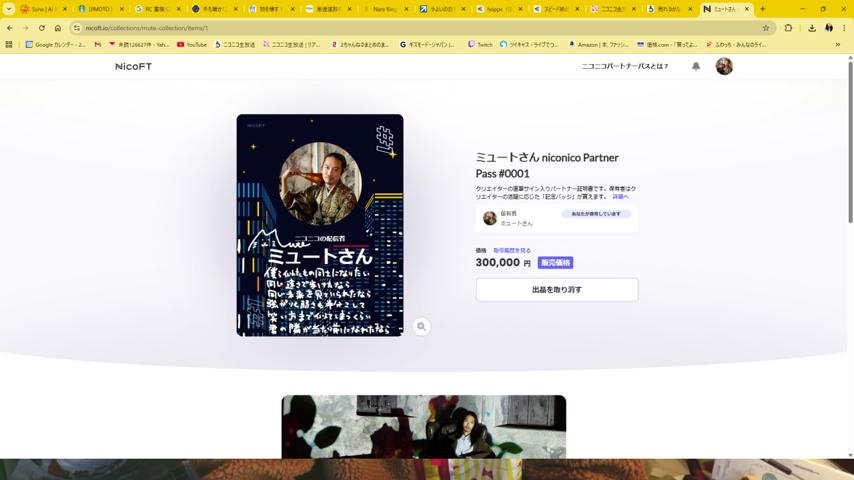Click the banner image below the card
854x480 pixels.
point(424,427)
